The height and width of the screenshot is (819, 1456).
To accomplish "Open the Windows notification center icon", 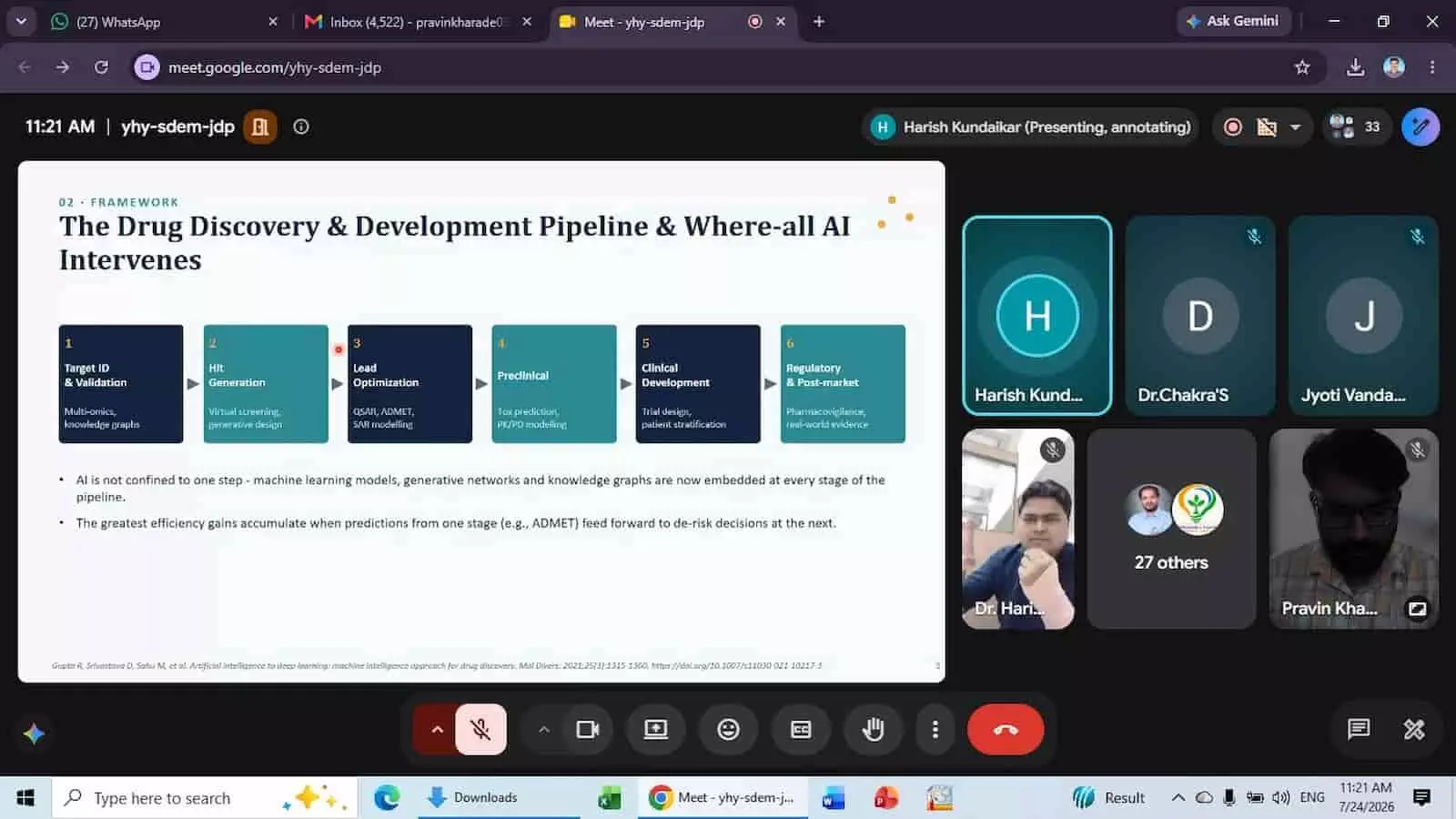I will [1422, 798].
